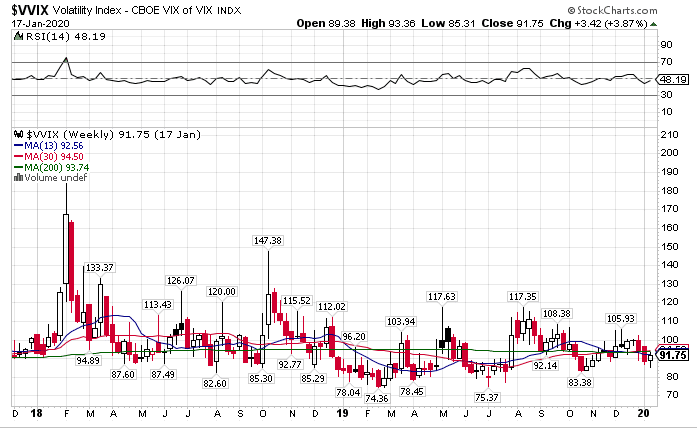This screenshot has height=428, width=697.
Task: Click the 10 label on RSI axis
Action: coord(667,112)
